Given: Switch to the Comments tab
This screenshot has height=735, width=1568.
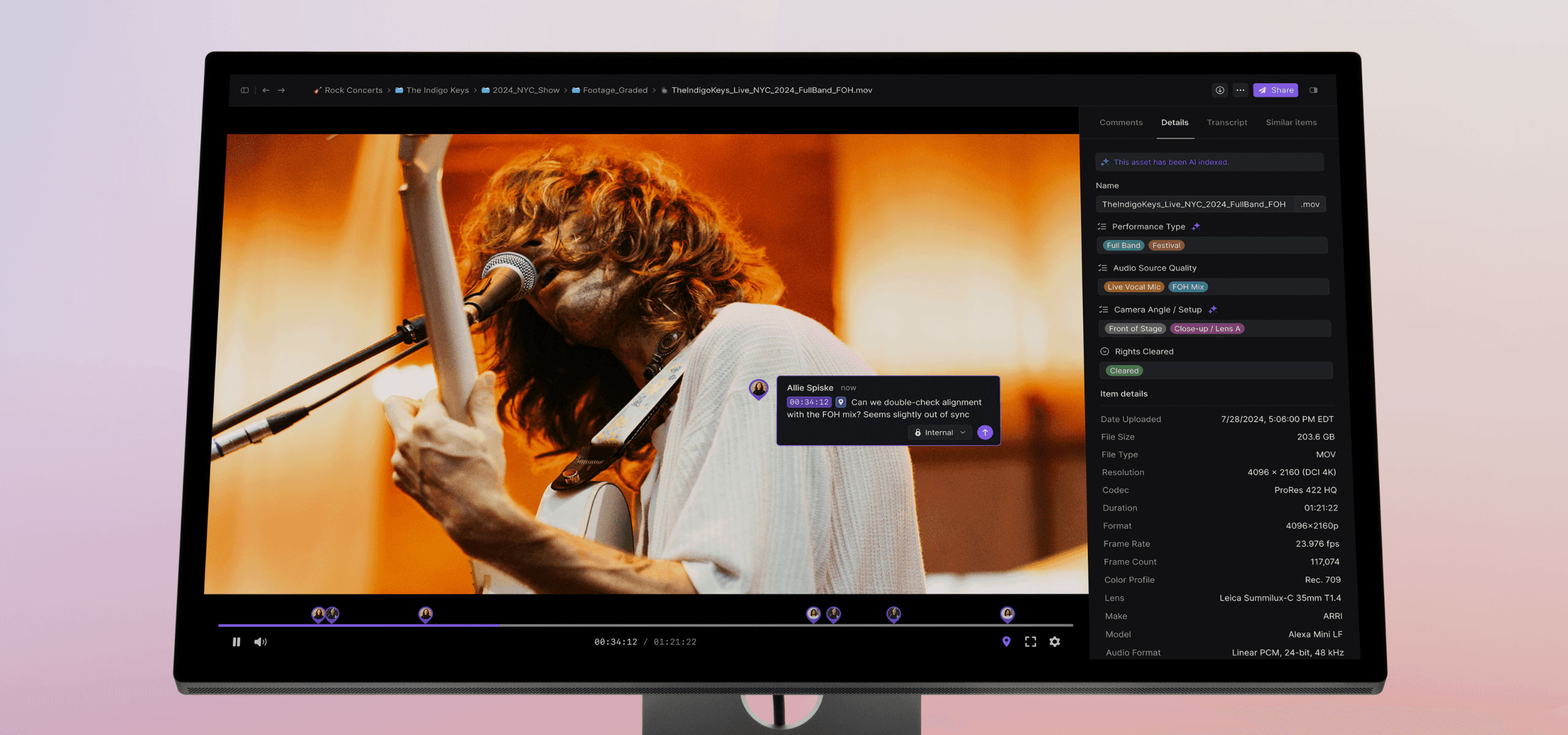Looking at the screenshot, I should tap(1121, 123).
